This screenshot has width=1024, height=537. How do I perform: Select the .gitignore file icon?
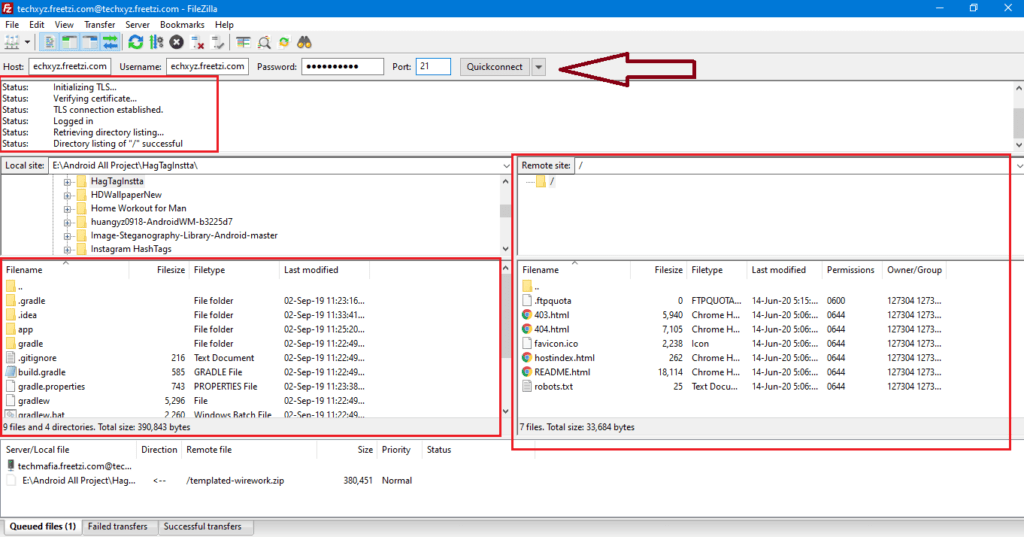(10, 358)
